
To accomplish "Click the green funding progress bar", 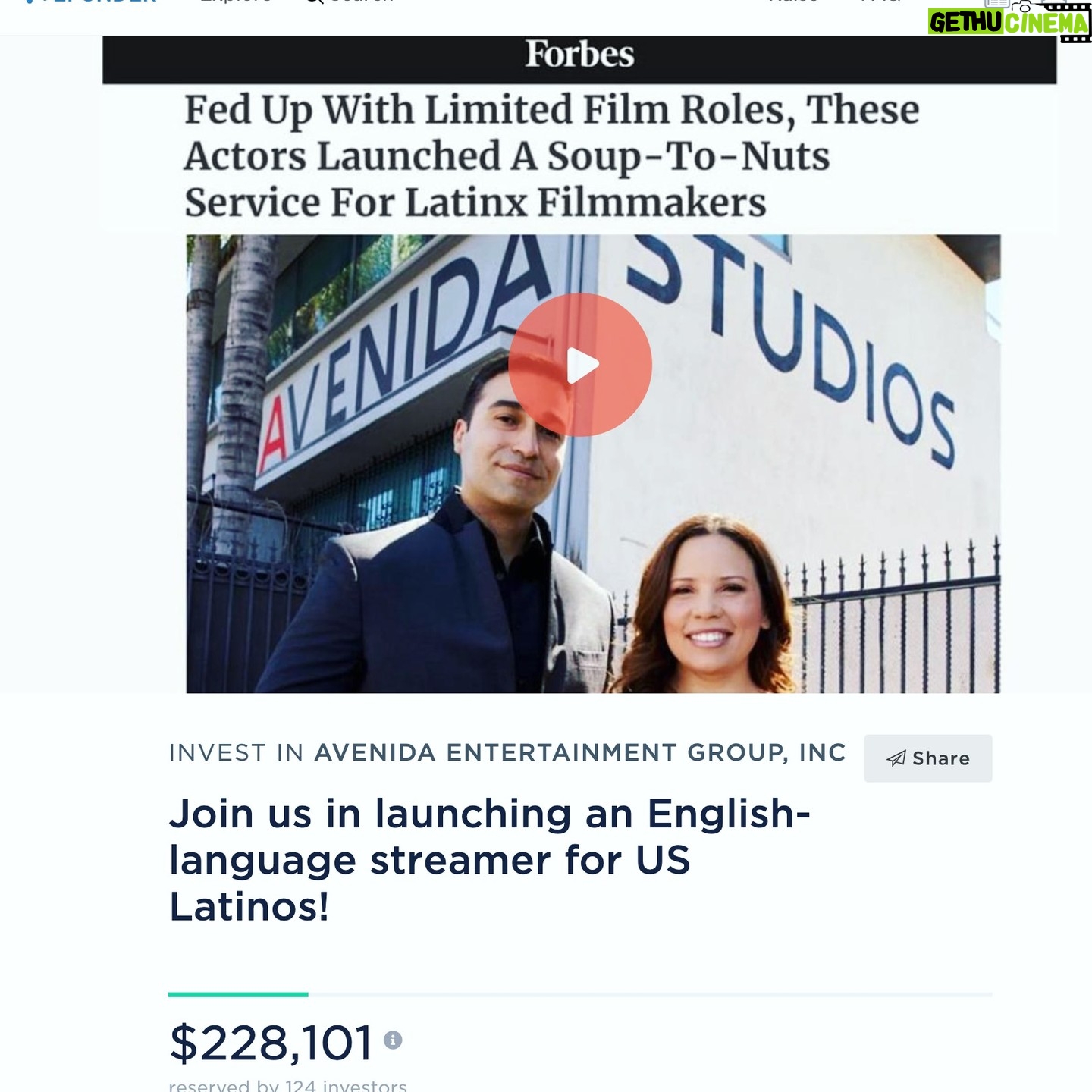I will (x=238, y=994).
